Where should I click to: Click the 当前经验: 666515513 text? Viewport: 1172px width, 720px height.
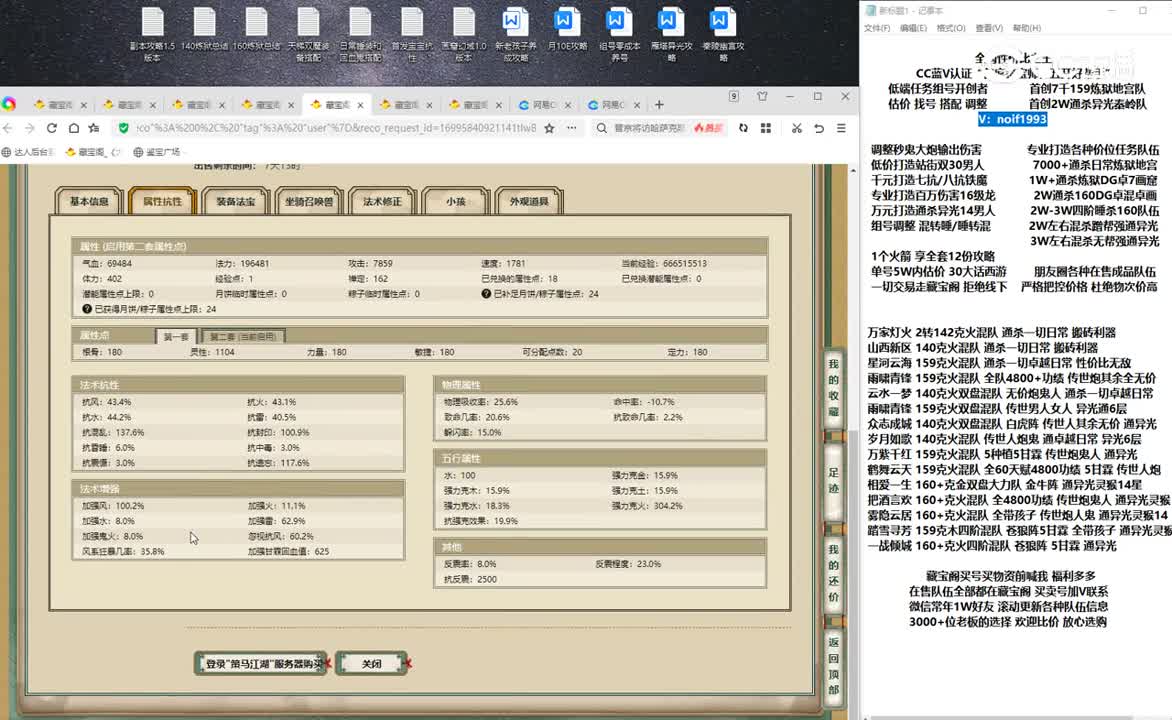664,264
